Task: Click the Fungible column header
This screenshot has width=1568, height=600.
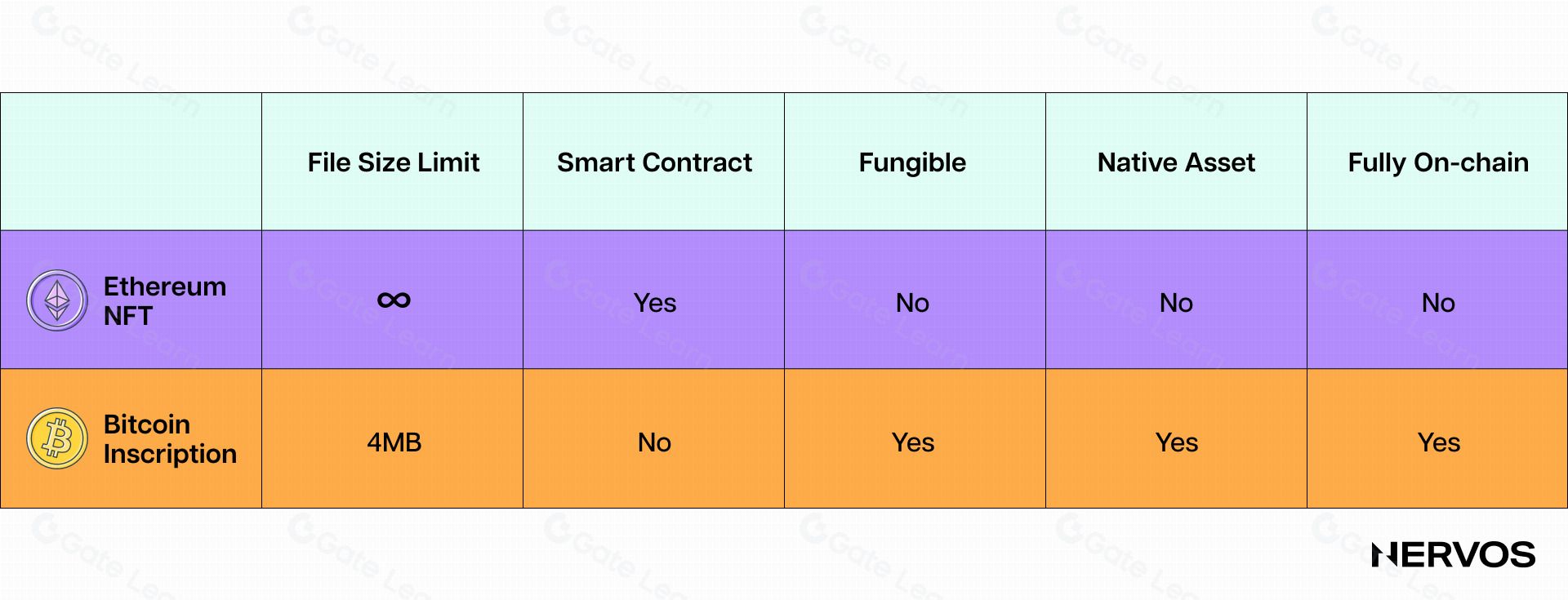Action: tap(912, 162)
